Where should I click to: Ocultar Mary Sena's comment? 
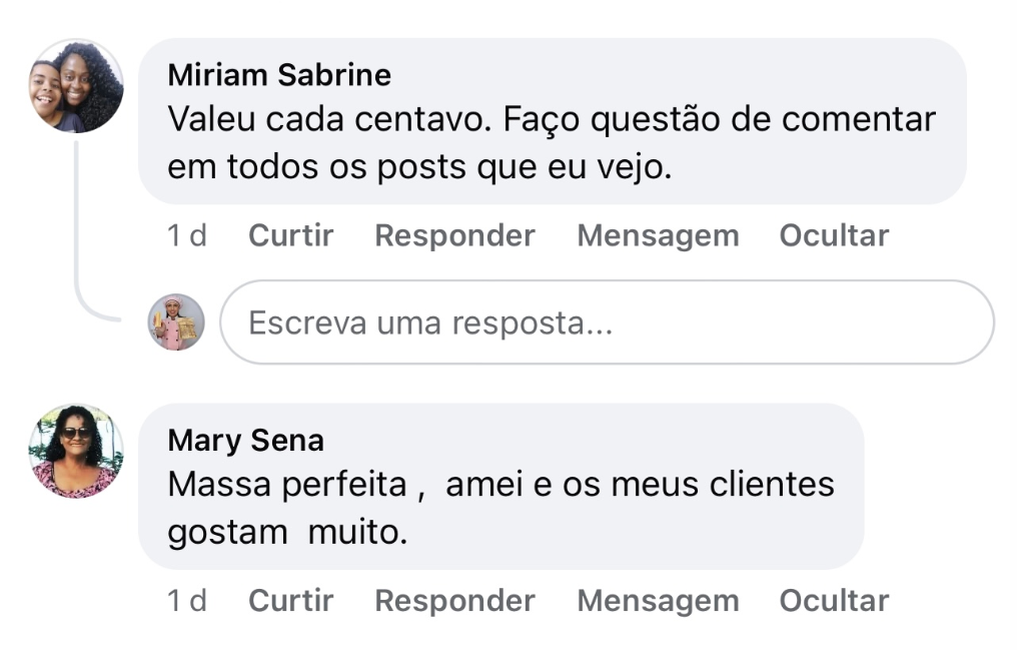(x=834, y=601)
